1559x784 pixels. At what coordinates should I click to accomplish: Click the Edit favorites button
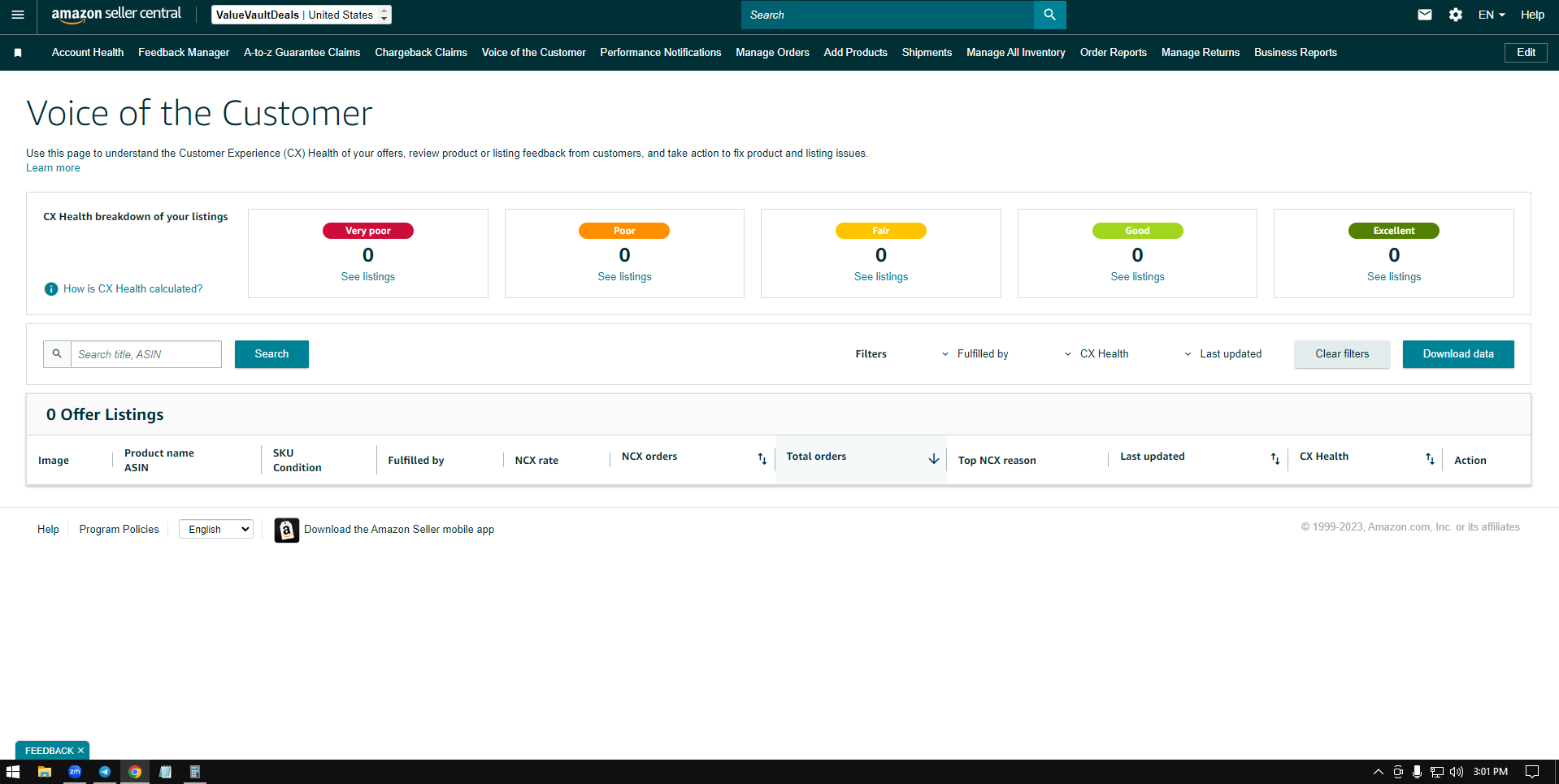point(1526,53)
